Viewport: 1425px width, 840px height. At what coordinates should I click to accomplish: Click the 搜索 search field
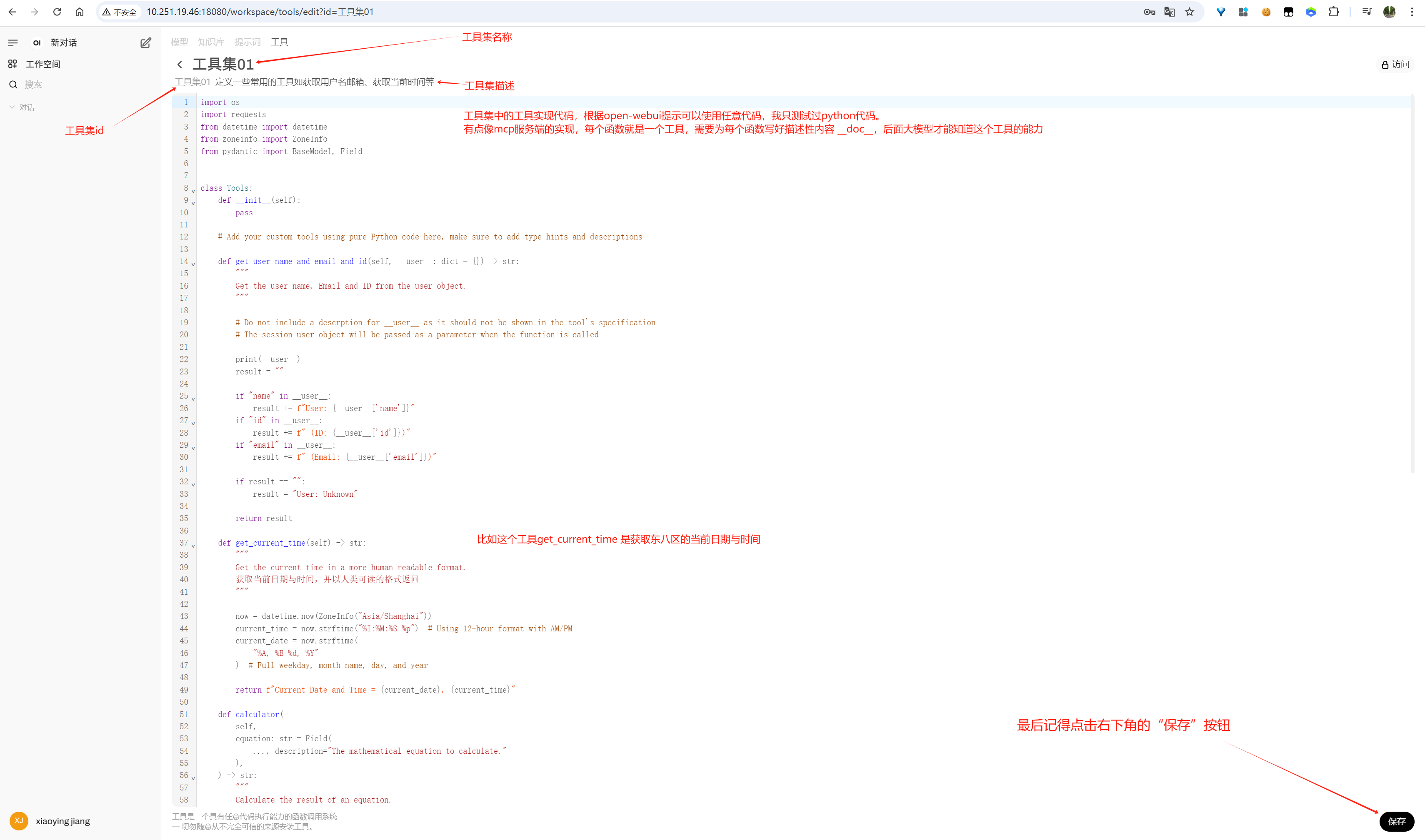(x=33, y=85)
